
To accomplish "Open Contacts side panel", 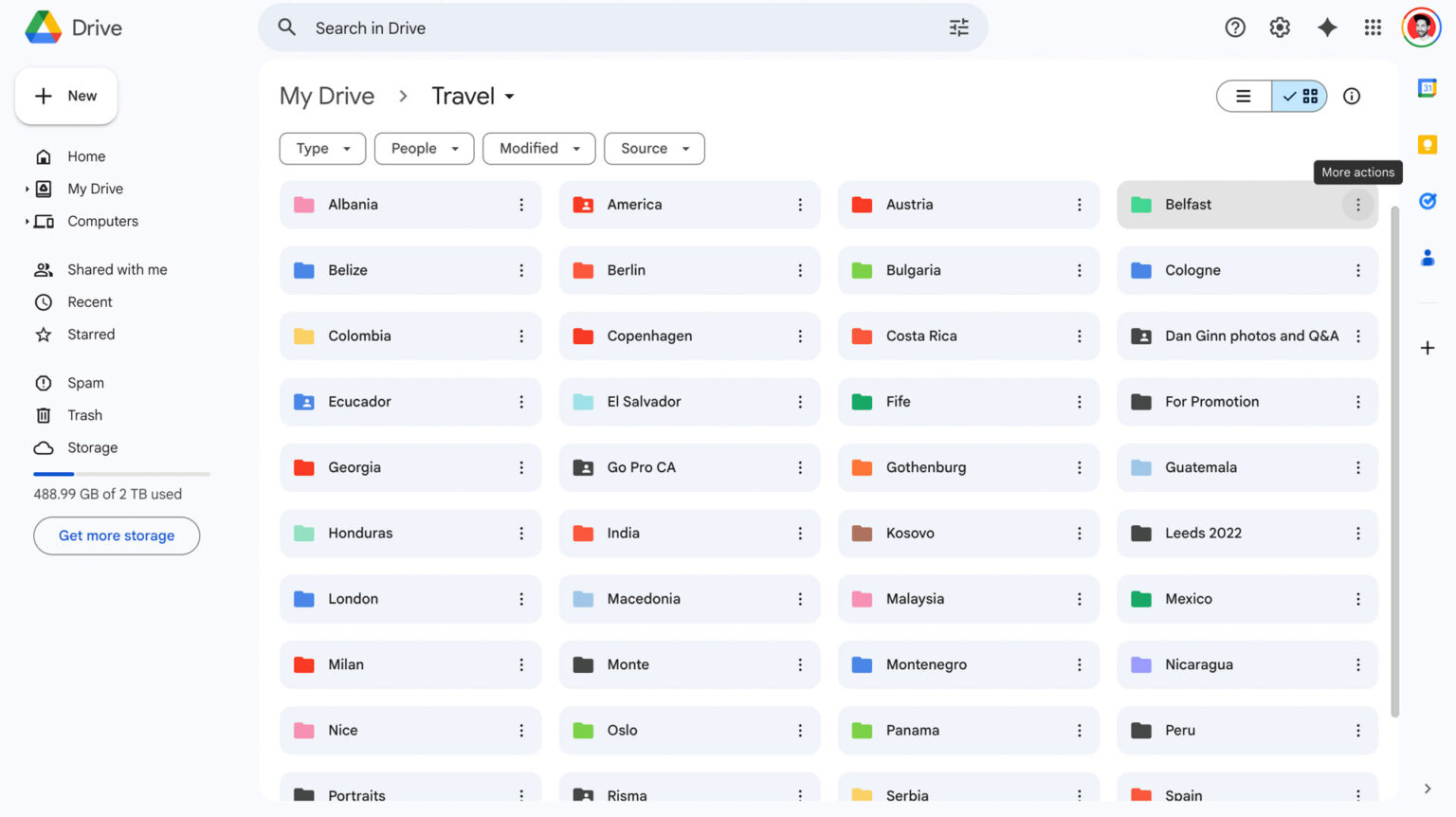I will coord(1428,257).
